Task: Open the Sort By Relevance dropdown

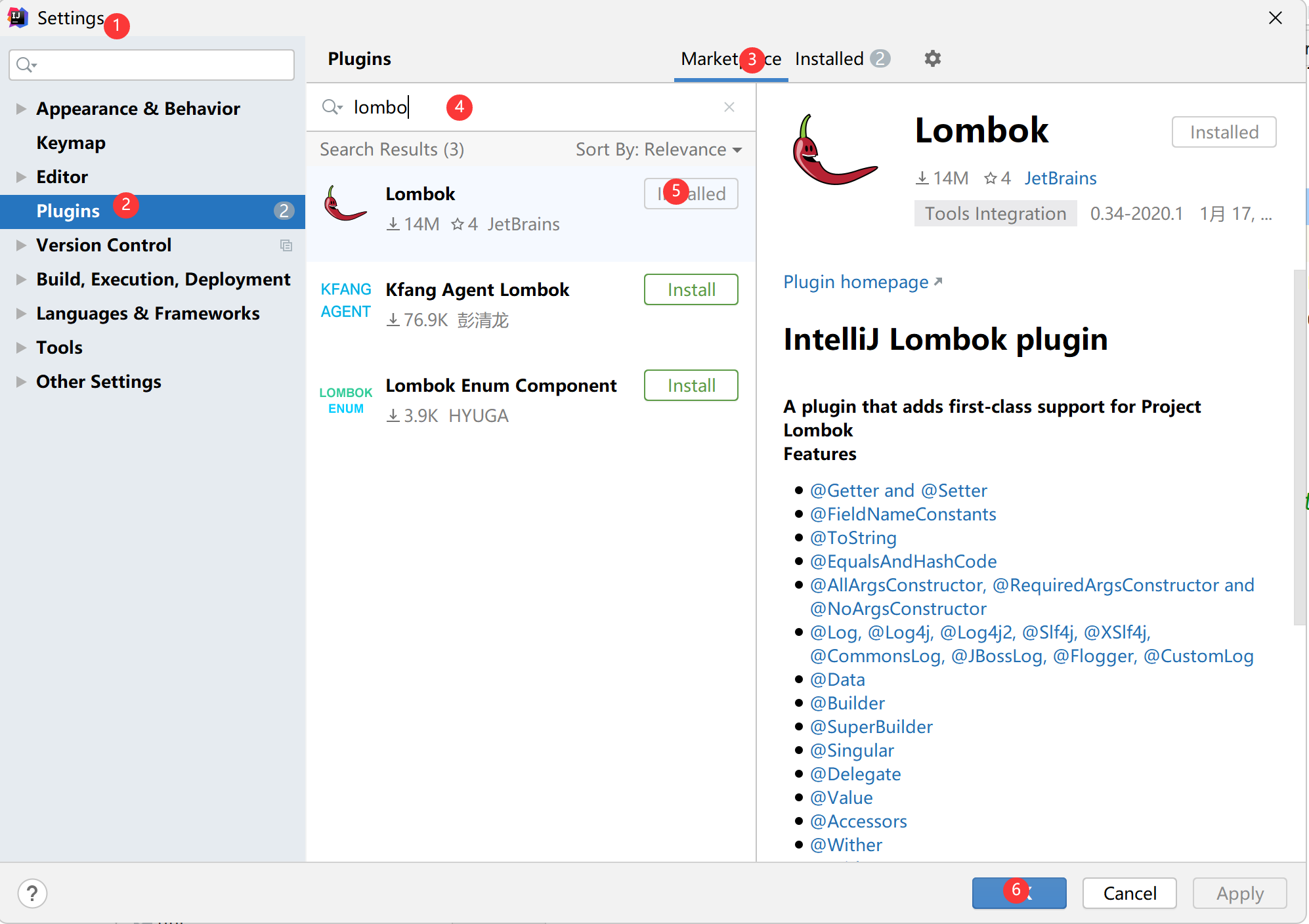Action: tap(658, 150)
